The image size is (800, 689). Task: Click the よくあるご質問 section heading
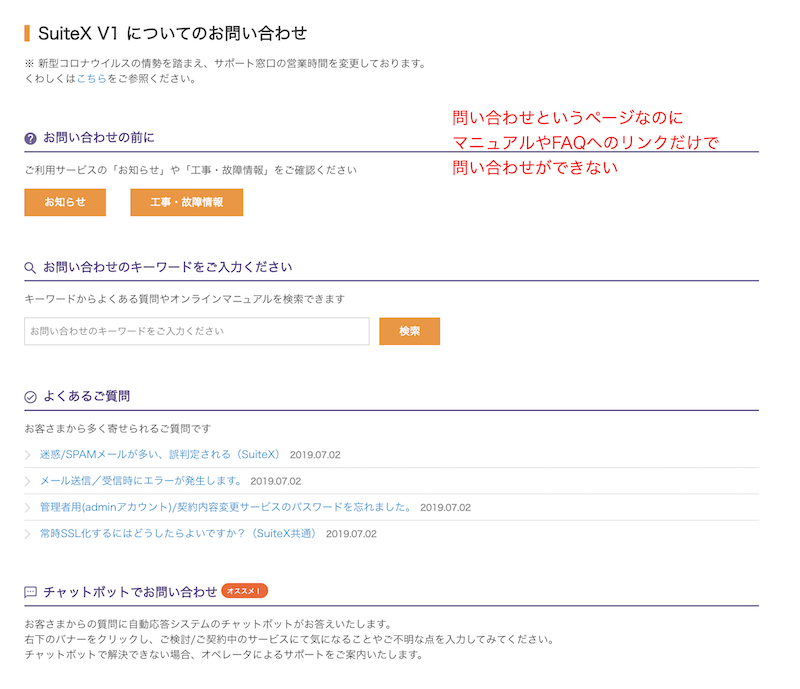click(87, 396)
